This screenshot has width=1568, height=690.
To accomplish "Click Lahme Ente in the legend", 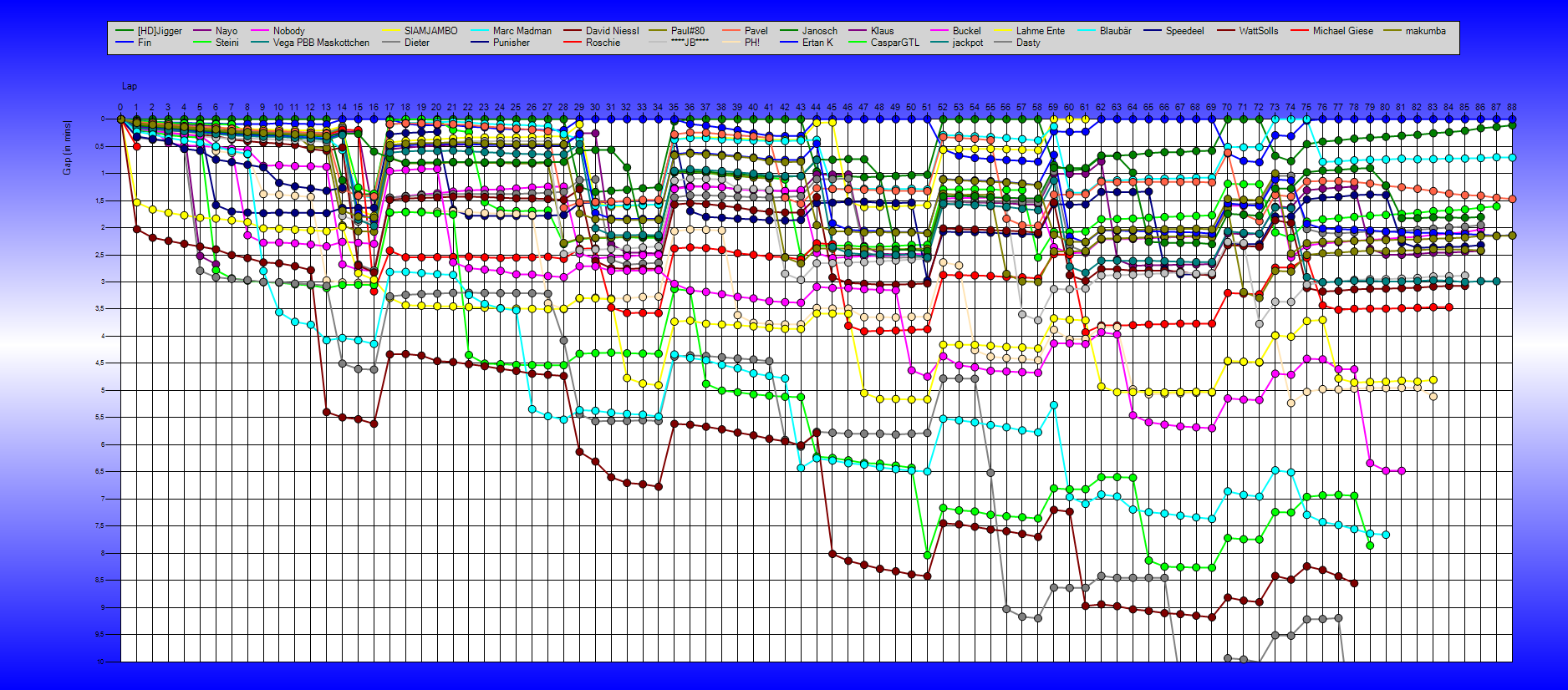I will click(1030, 31).
